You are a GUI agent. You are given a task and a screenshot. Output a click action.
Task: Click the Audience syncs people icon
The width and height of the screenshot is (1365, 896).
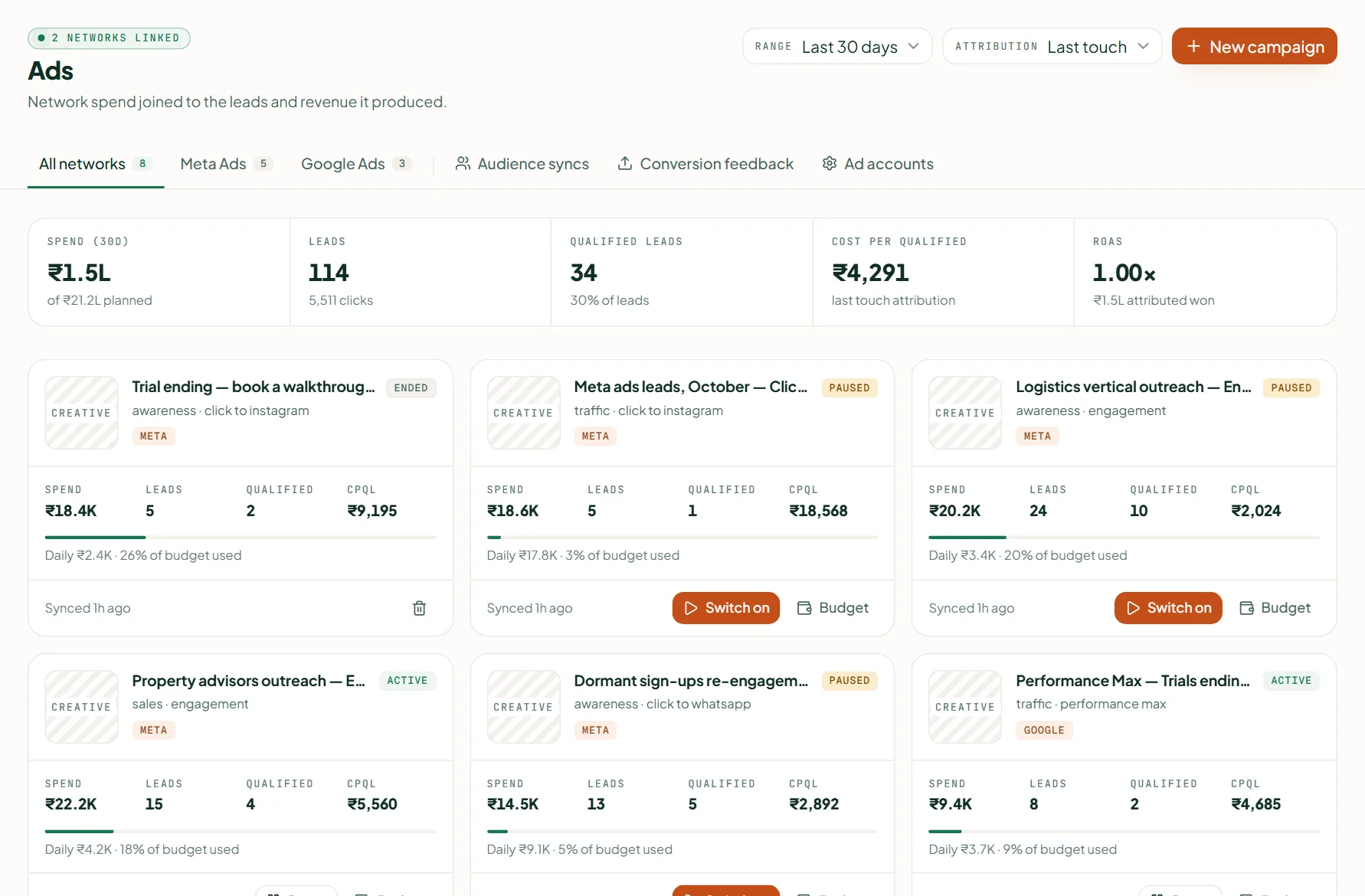pos(463,163)
